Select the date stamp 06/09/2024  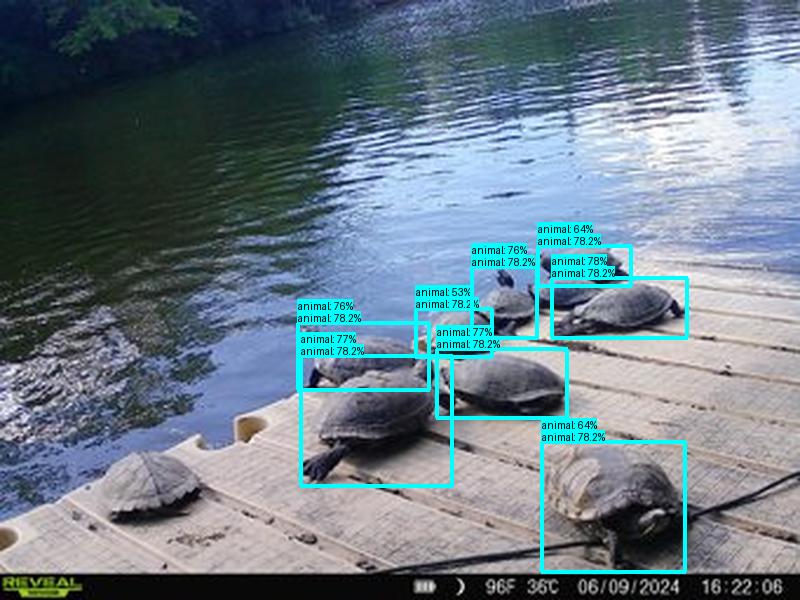click(628, 587)
